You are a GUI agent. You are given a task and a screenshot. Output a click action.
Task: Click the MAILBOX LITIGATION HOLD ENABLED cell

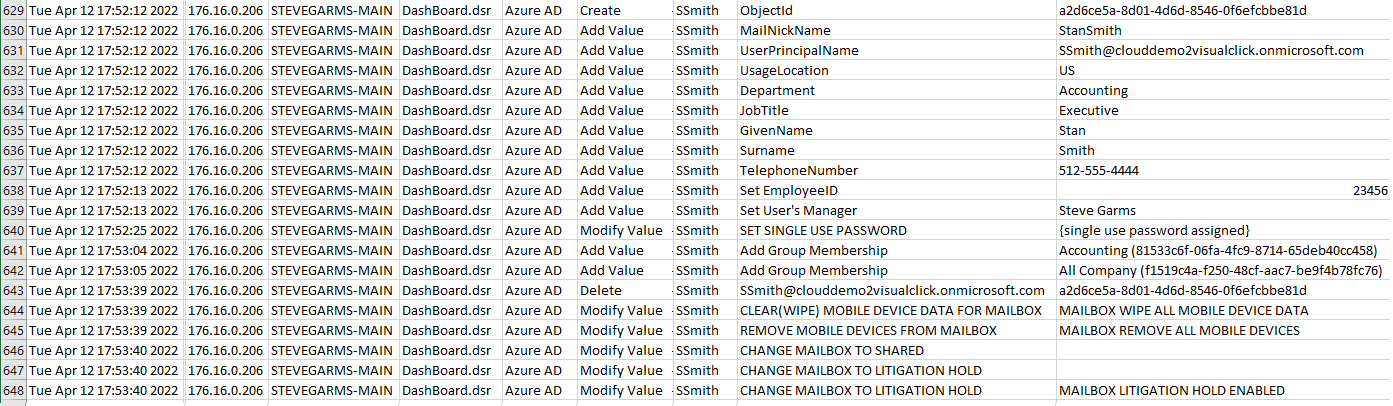tap(1171, 390)
